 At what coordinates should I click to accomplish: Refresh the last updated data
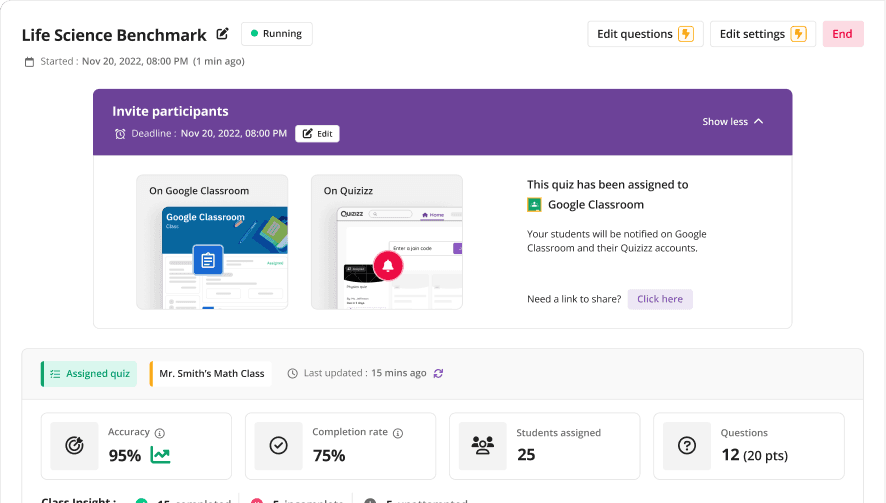pos(438,373)
